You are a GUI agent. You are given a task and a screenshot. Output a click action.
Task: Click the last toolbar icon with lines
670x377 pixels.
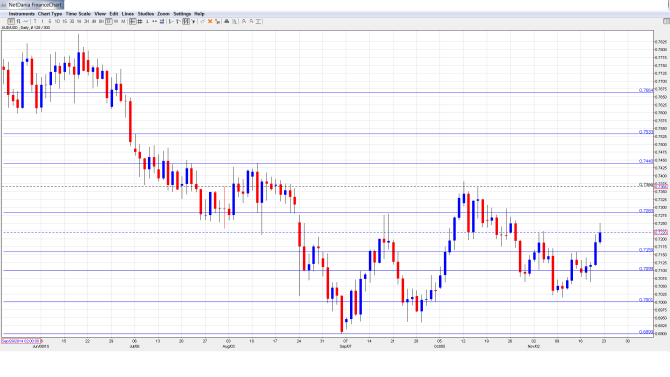(259, 21)
